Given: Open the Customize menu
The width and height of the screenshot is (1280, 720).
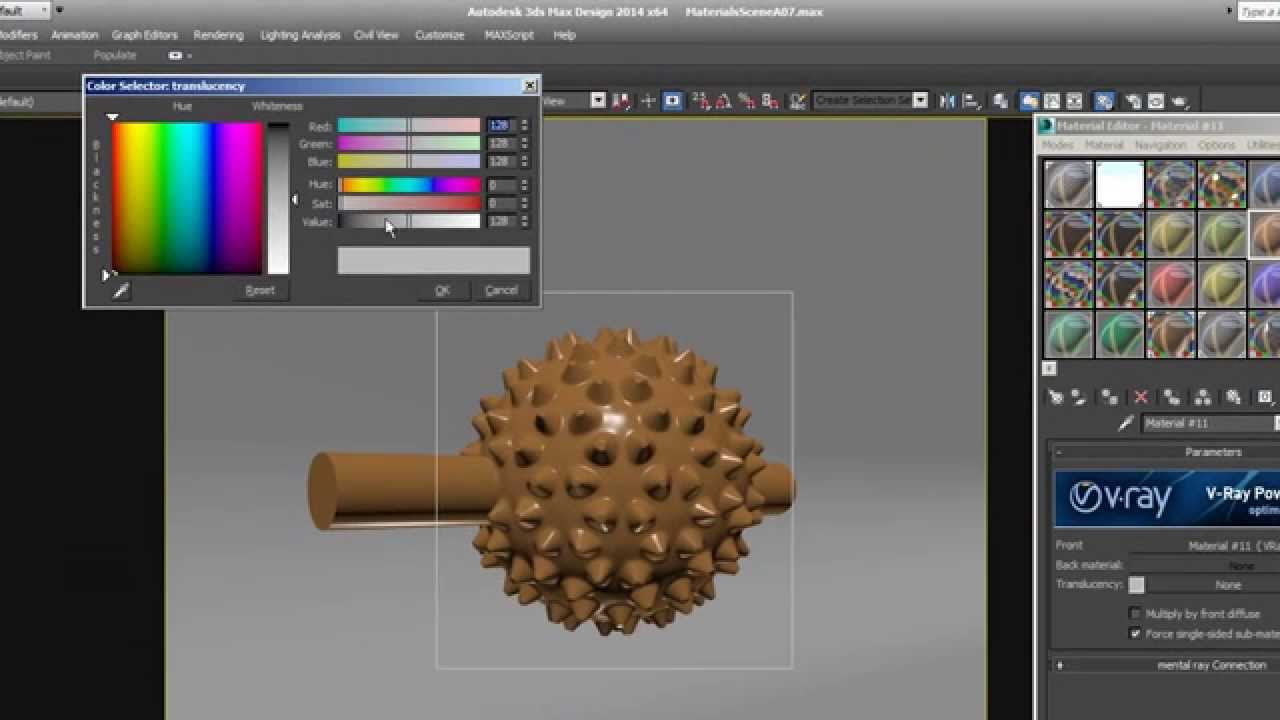Looking at the screenshot, I should pyautogui.click(x=440, y=35).
